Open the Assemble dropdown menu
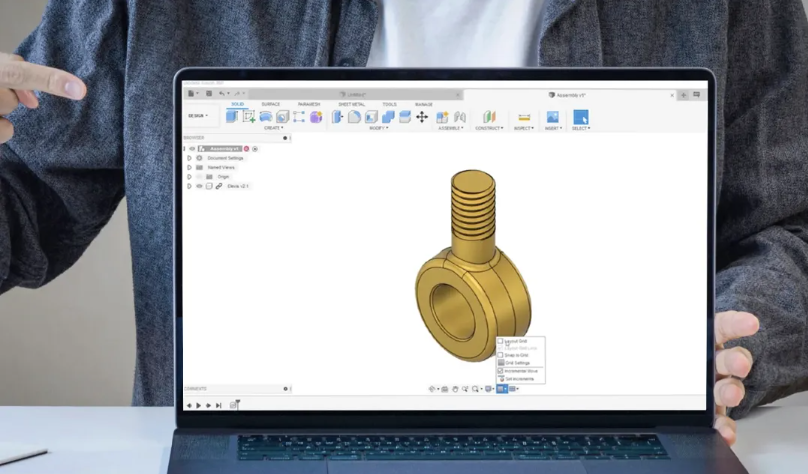Viewport: 808px width, 474px height. [x=451, y=128]
